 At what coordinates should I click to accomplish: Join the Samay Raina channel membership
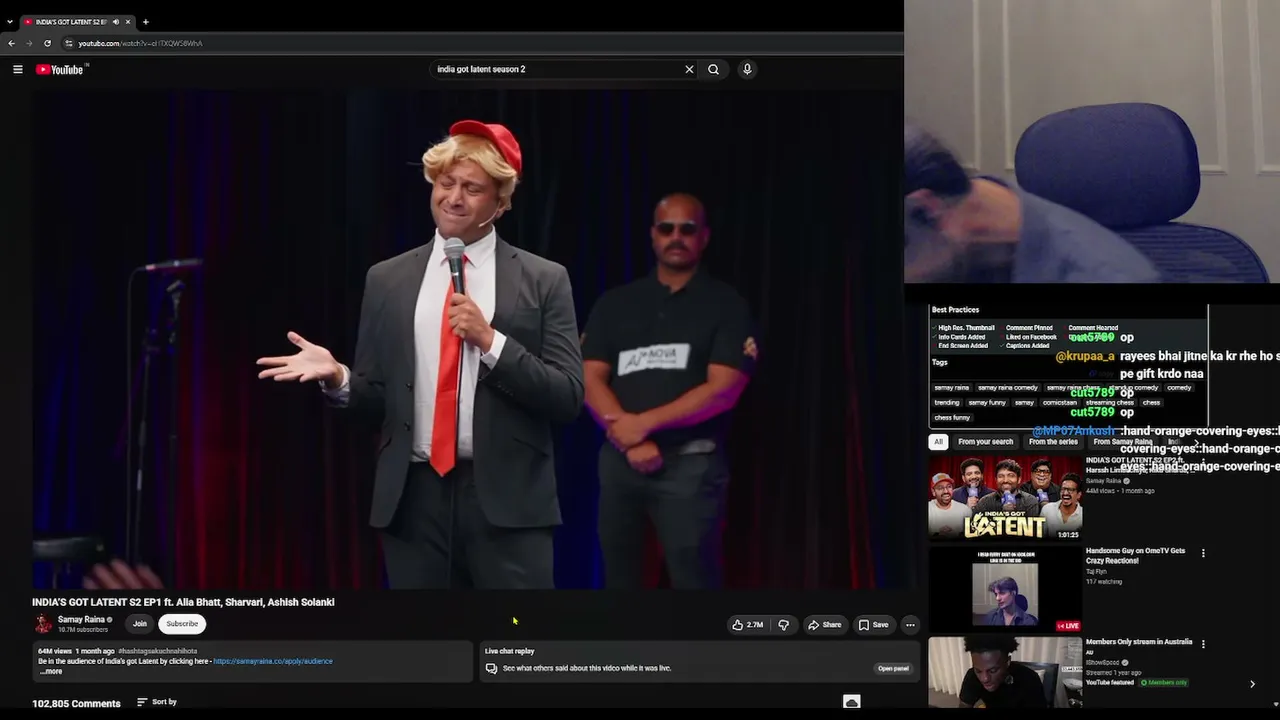[x=140, y=624]
